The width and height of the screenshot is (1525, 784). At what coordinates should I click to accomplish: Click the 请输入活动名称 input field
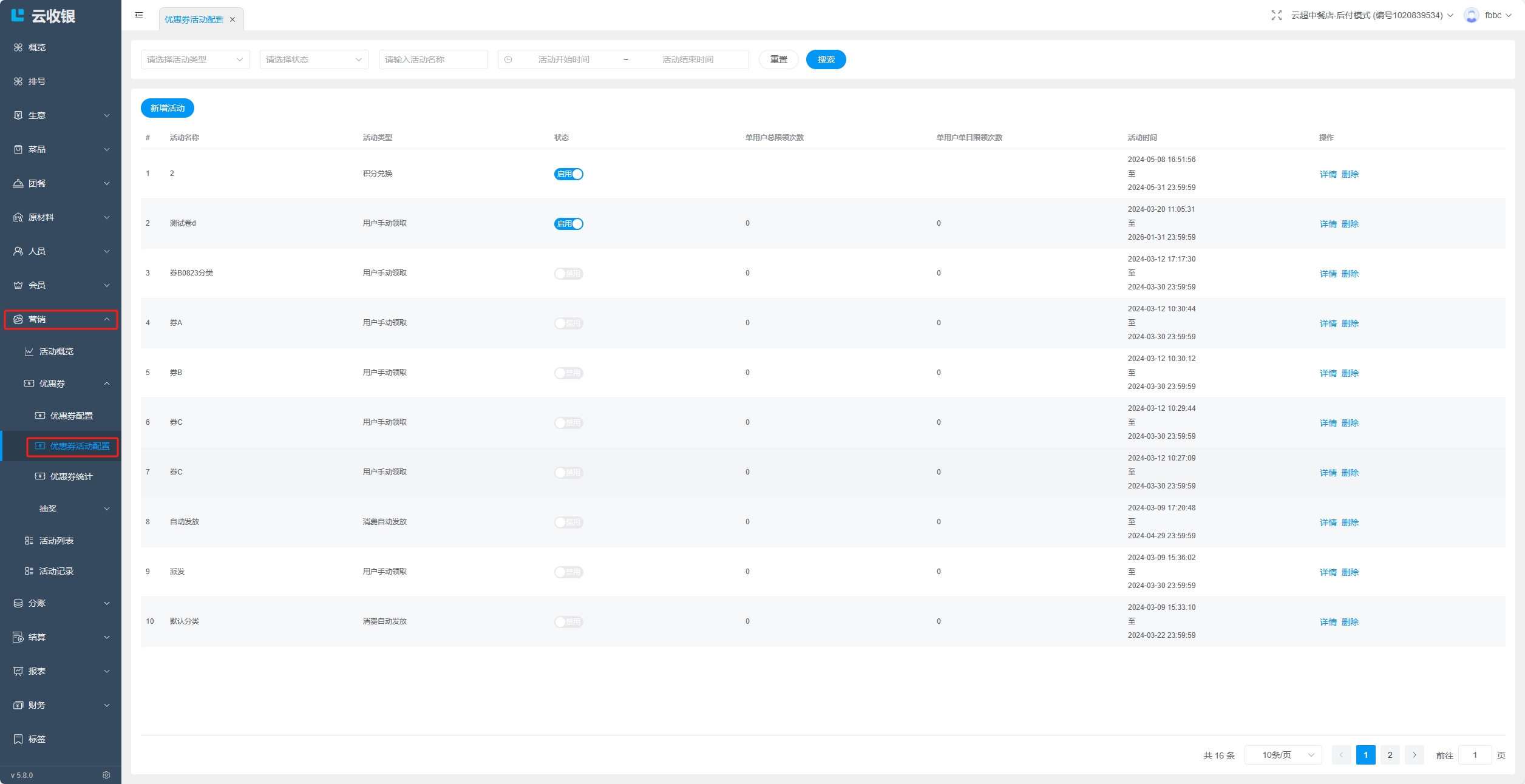click(433, 59)
